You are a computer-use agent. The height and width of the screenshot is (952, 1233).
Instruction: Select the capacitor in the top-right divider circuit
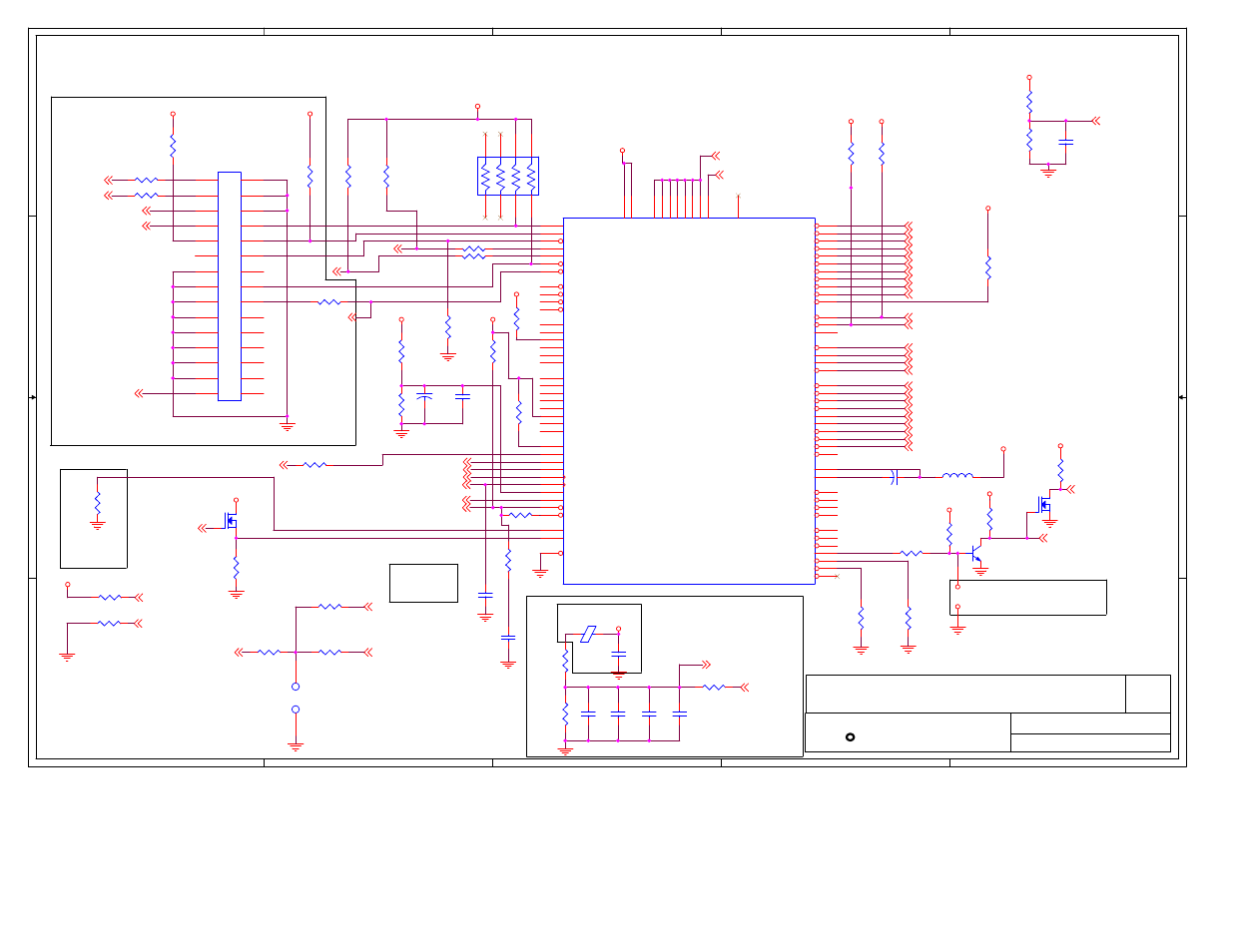click(x=1065, y=143)
